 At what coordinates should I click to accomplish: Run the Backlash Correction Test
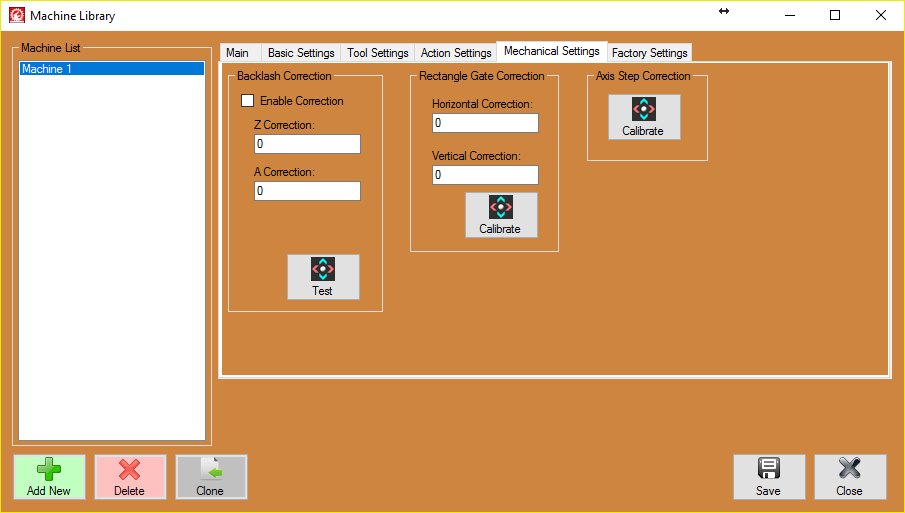(322, 277)
